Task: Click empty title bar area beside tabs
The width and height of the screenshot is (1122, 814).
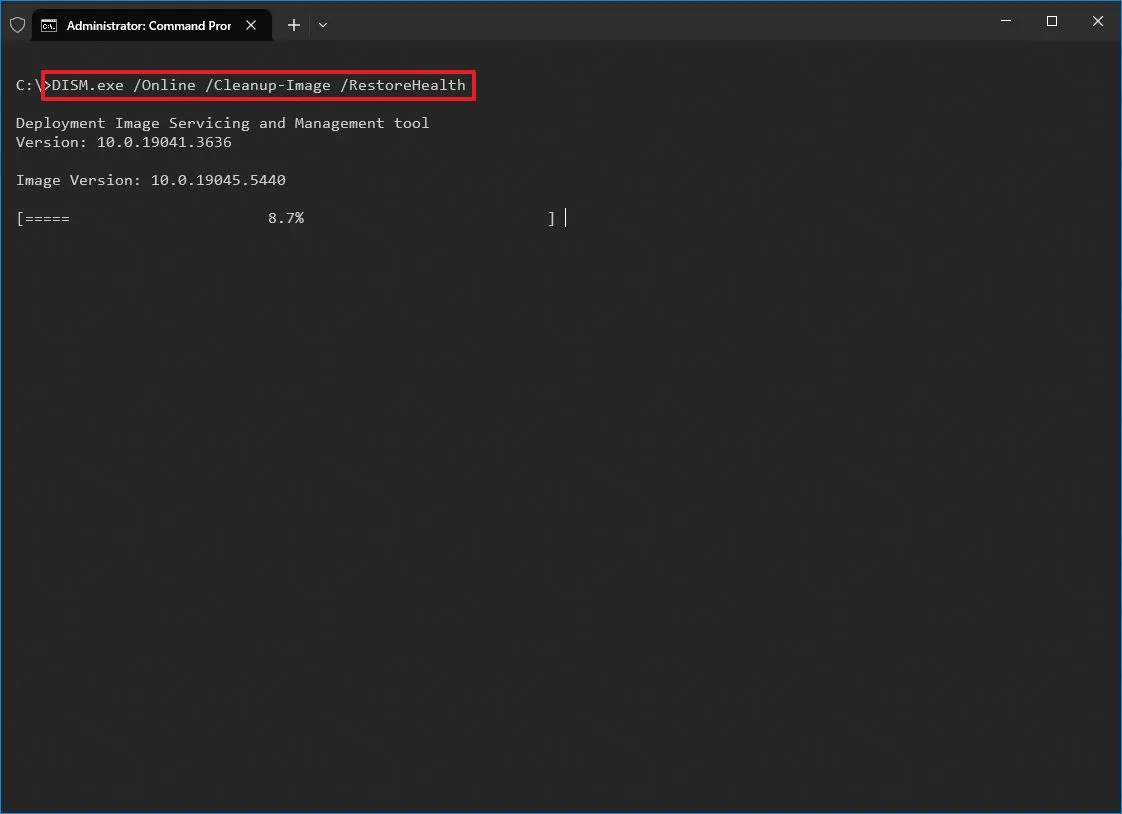Action: pos(650,22)
